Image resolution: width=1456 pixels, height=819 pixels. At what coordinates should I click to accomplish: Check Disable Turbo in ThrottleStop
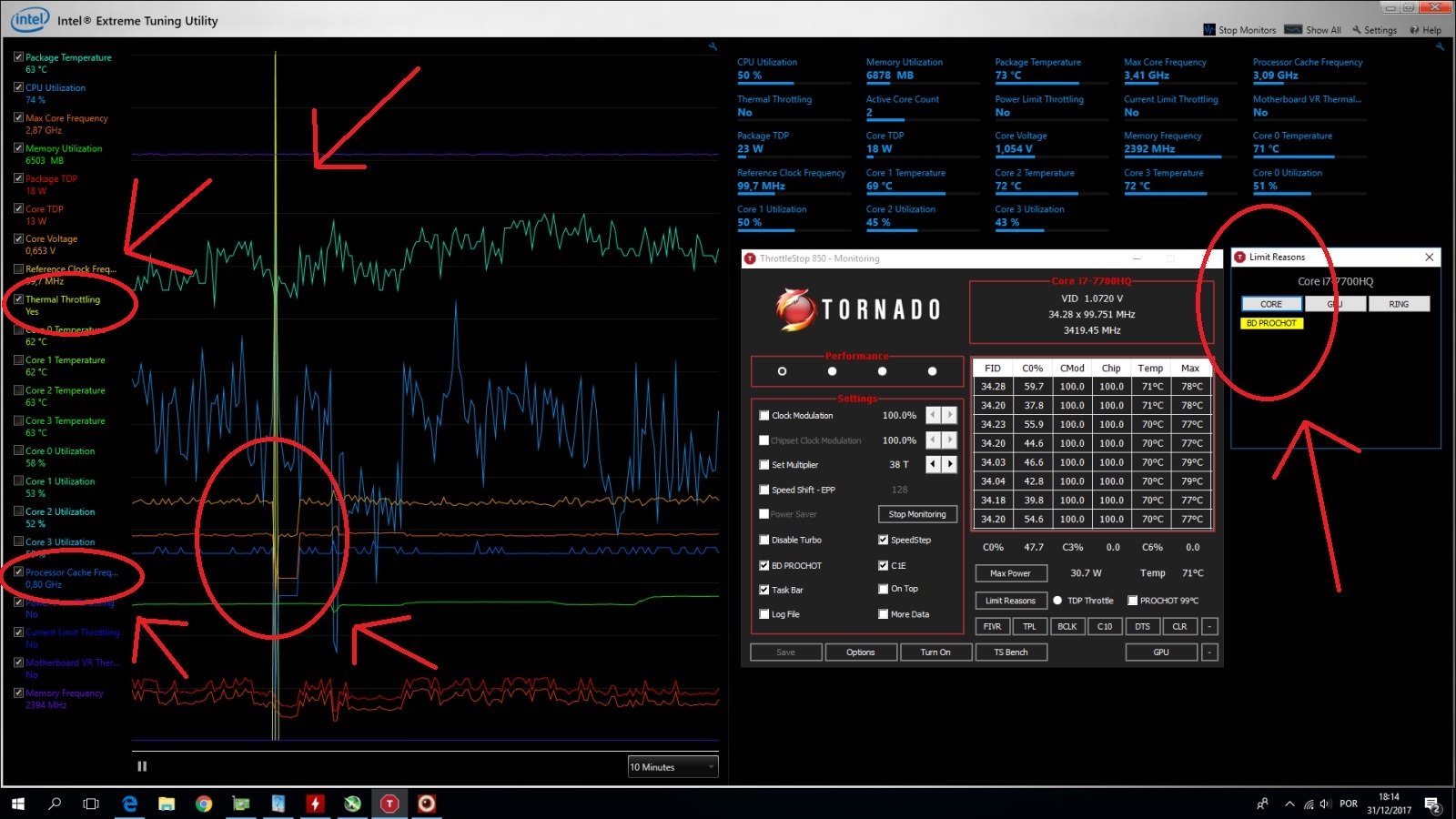pos(764,540)
